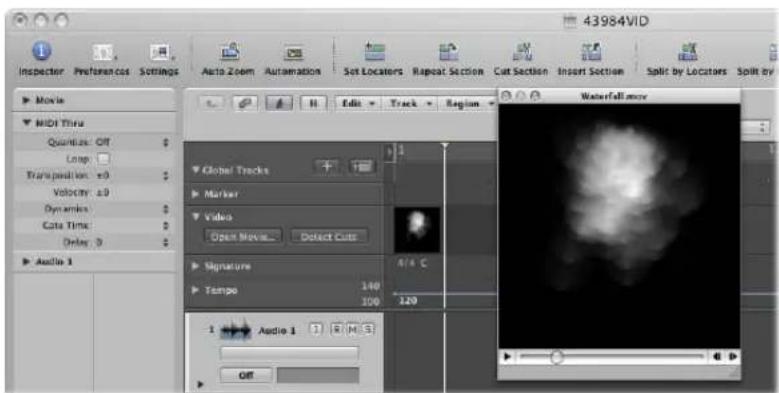This screenshot has width=779, height=393.
Task: Toggle input monitoring on Audio 1
Action: click(316, 329)
